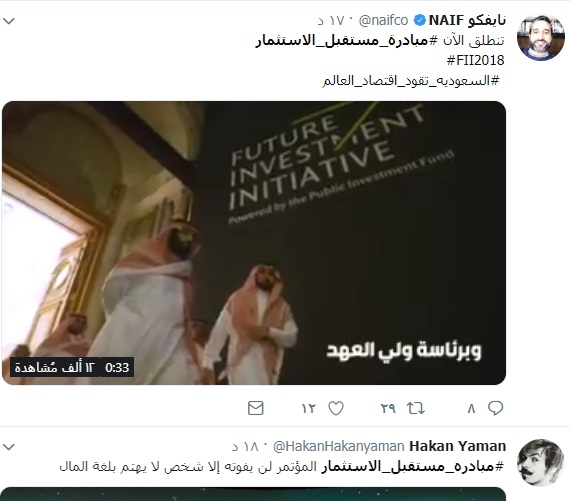Click the blue verified badge next to NAIF
This screenshot has height=501, width=570.
pos(420,20)
